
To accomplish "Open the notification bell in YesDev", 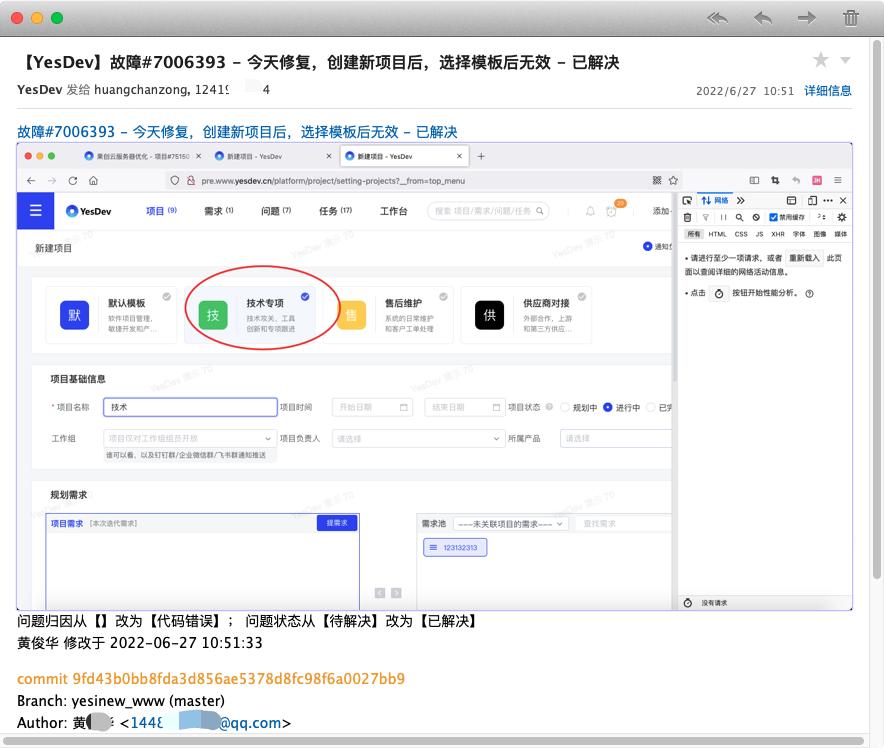I will click(x=588, y=211).
